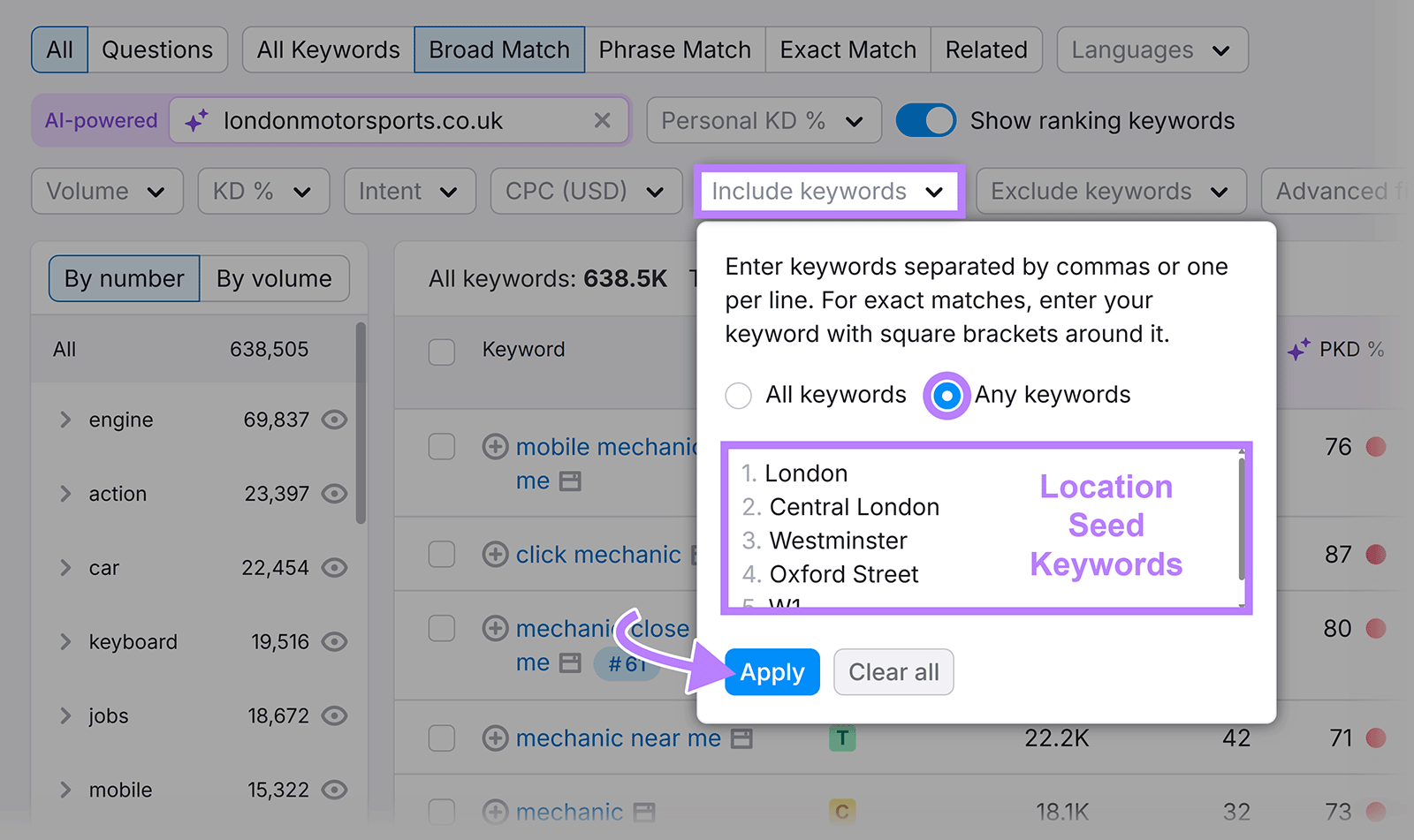The image size is (1414, 840).
Task: Switch to the Questions tab
Action: coord(157,50)
